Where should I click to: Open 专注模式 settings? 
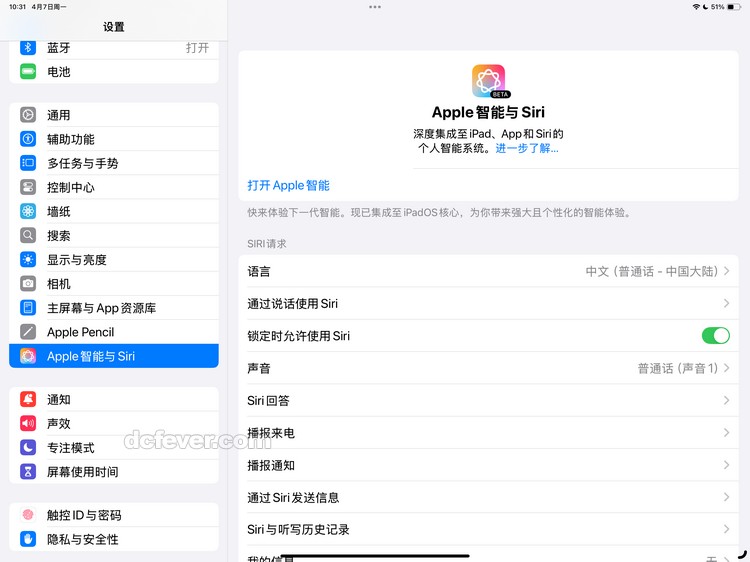[114, 448]
